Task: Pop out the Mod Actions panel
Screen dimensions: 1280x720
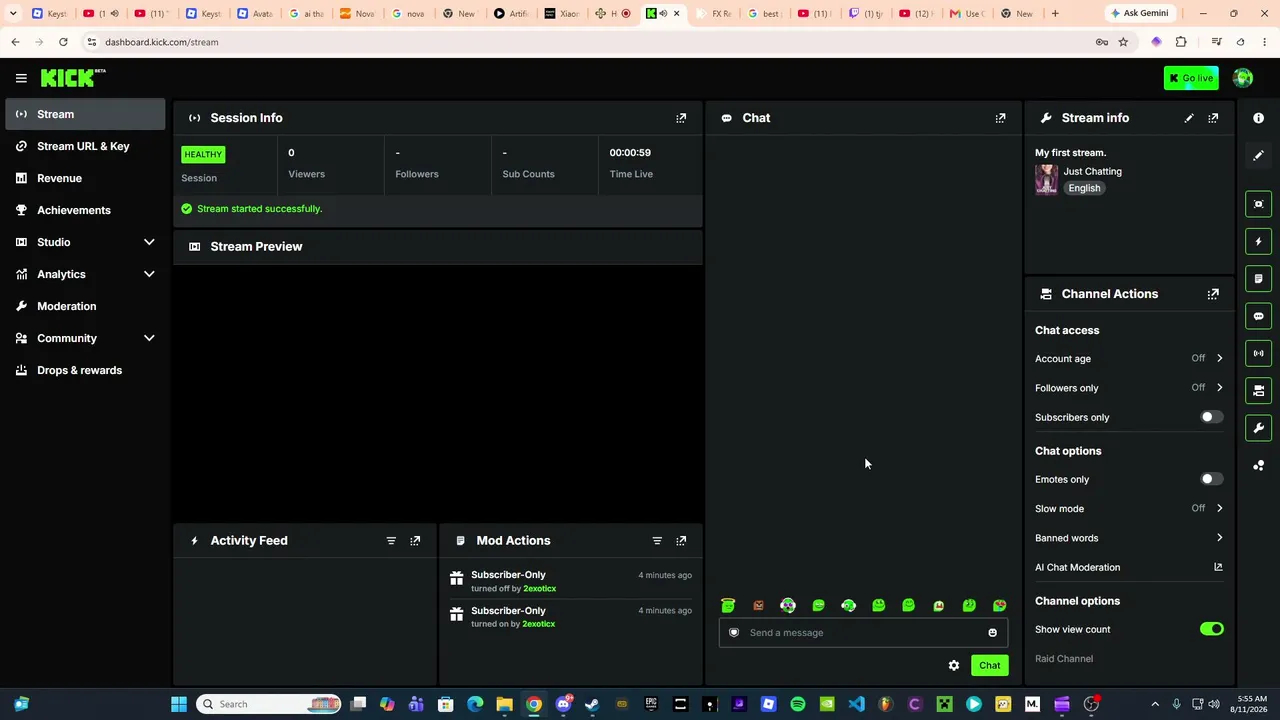Action: pyautogui.click(x=681, y=541)
